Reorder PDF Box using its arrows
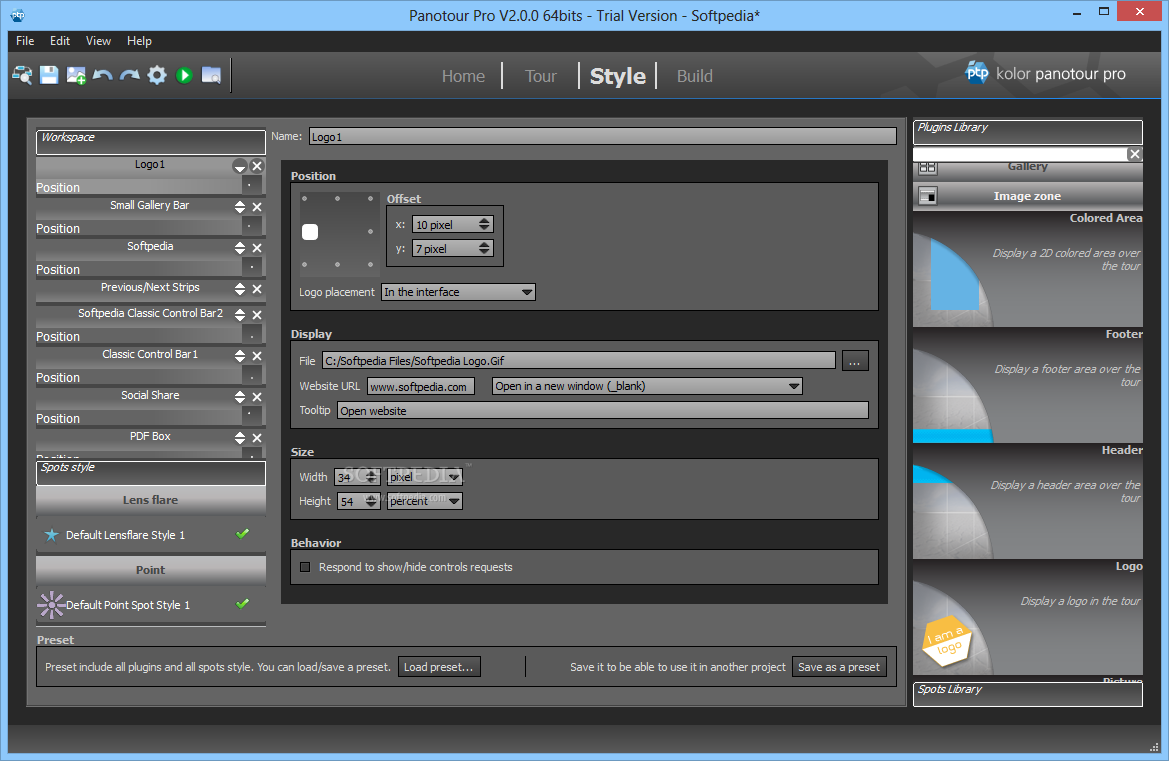1169x761 pixels. 239,438
